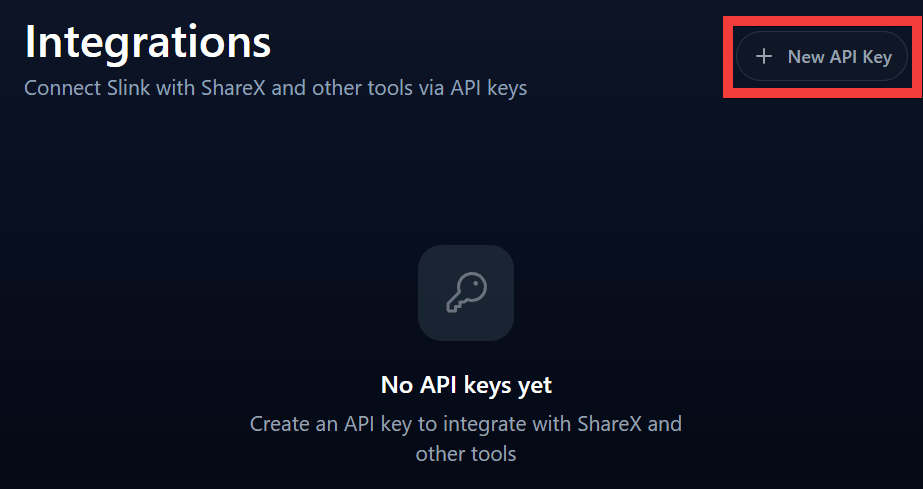923x489 pixels.
Task: Click the New API Key button
Action: [x=821, y=57]
